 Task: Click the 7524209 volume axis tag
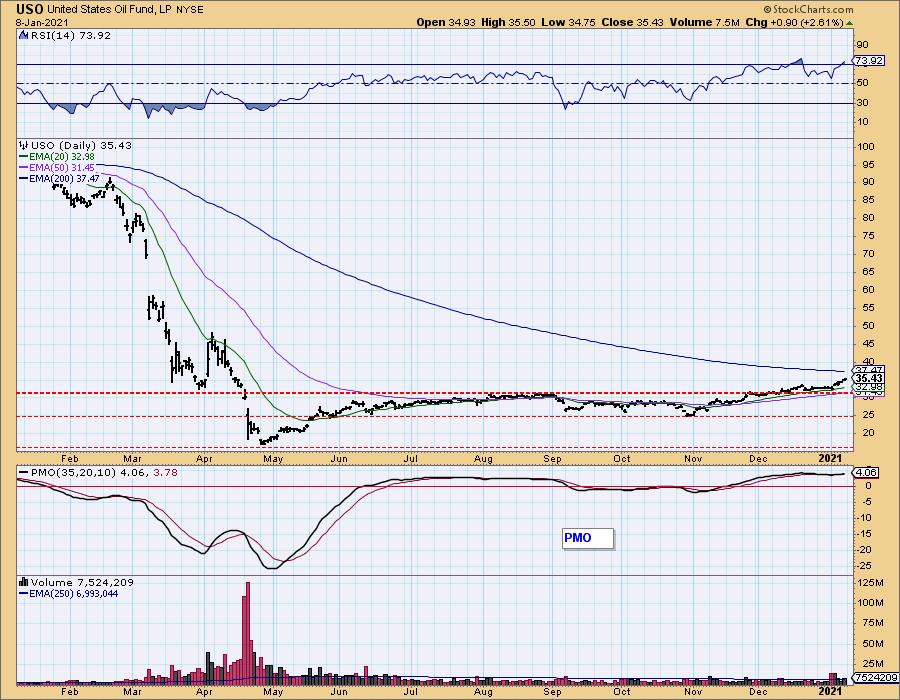[x=876, y=677]
